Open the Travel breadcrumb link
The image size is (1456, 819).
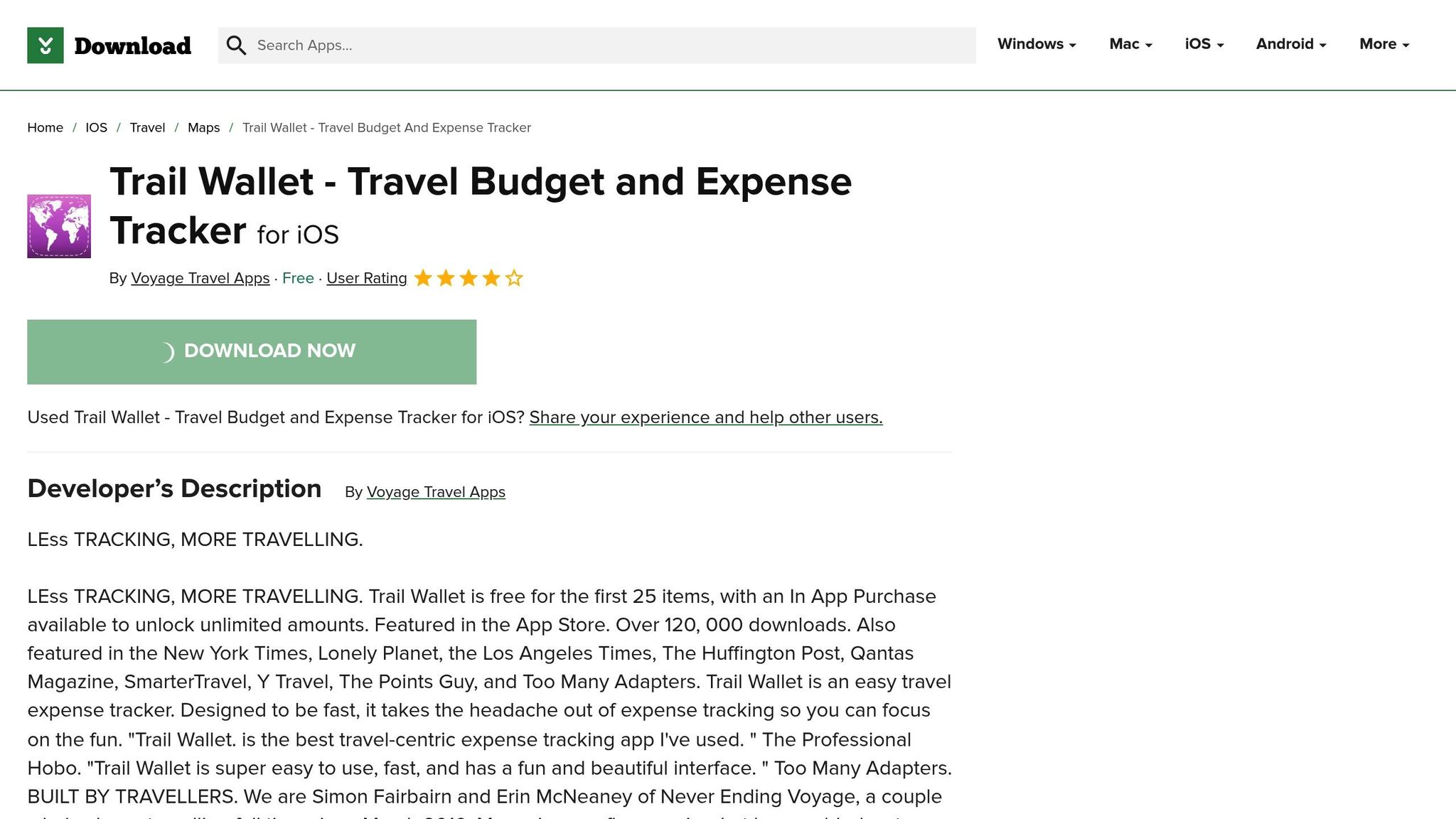click(x=147, y=128)
